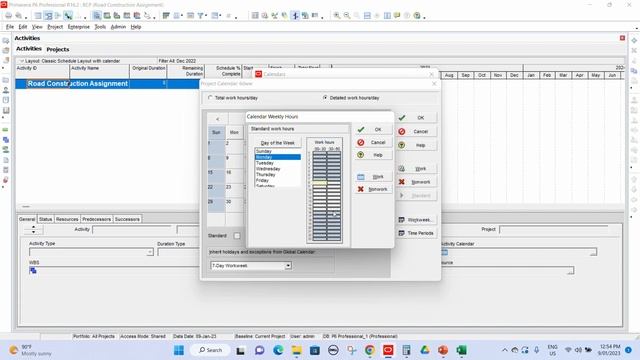Open Microsoft Edge from the taskbar

tap(278, 350)
